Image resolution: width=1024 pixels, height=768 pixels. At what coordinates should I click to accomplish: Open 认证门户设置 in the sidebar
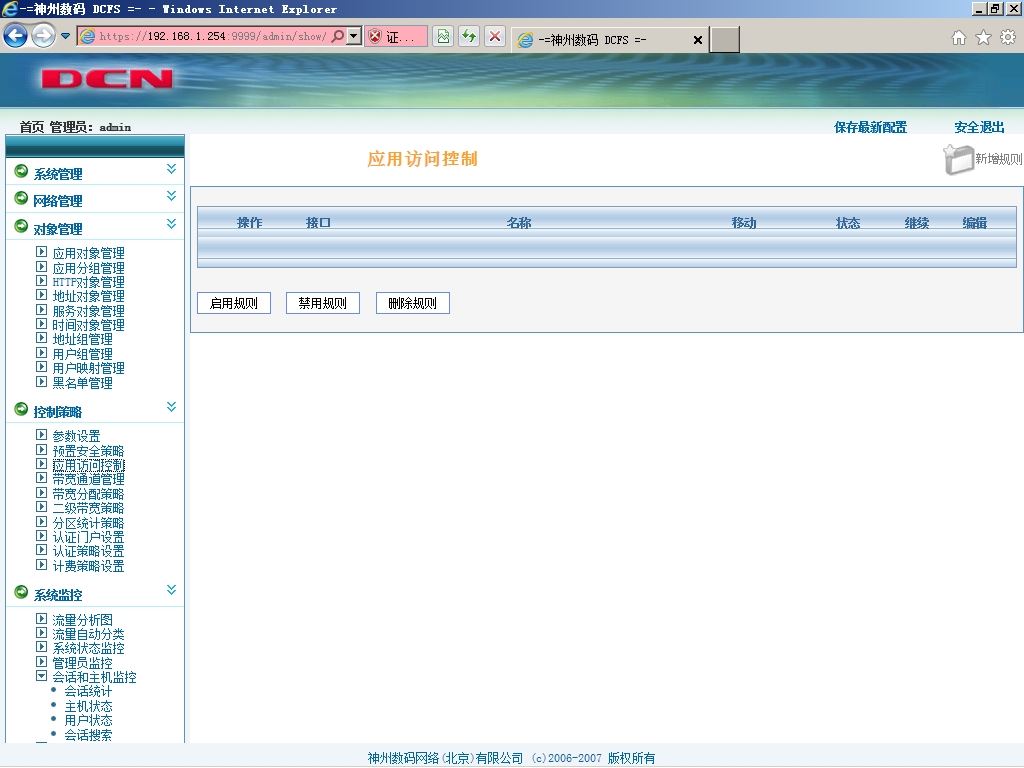[x=88, y=537]
